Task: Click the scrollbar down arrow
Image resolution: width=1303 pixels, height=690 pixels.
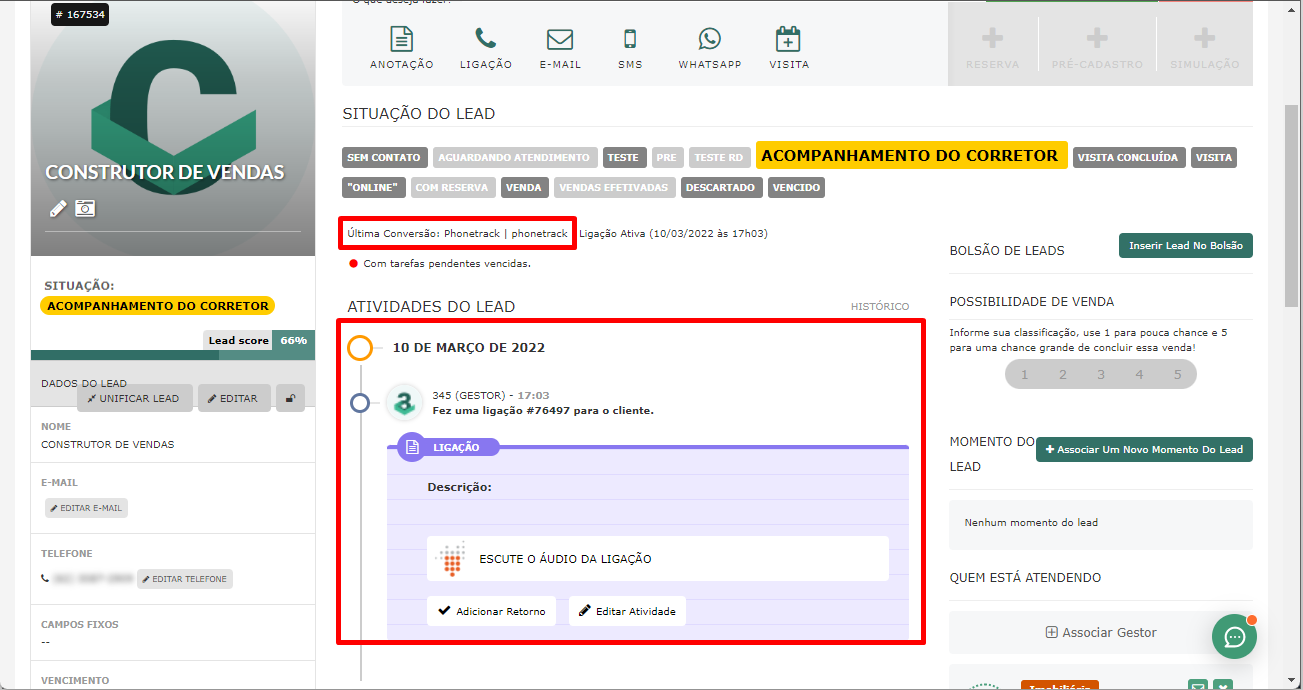Action: [x=1291, y=680]
